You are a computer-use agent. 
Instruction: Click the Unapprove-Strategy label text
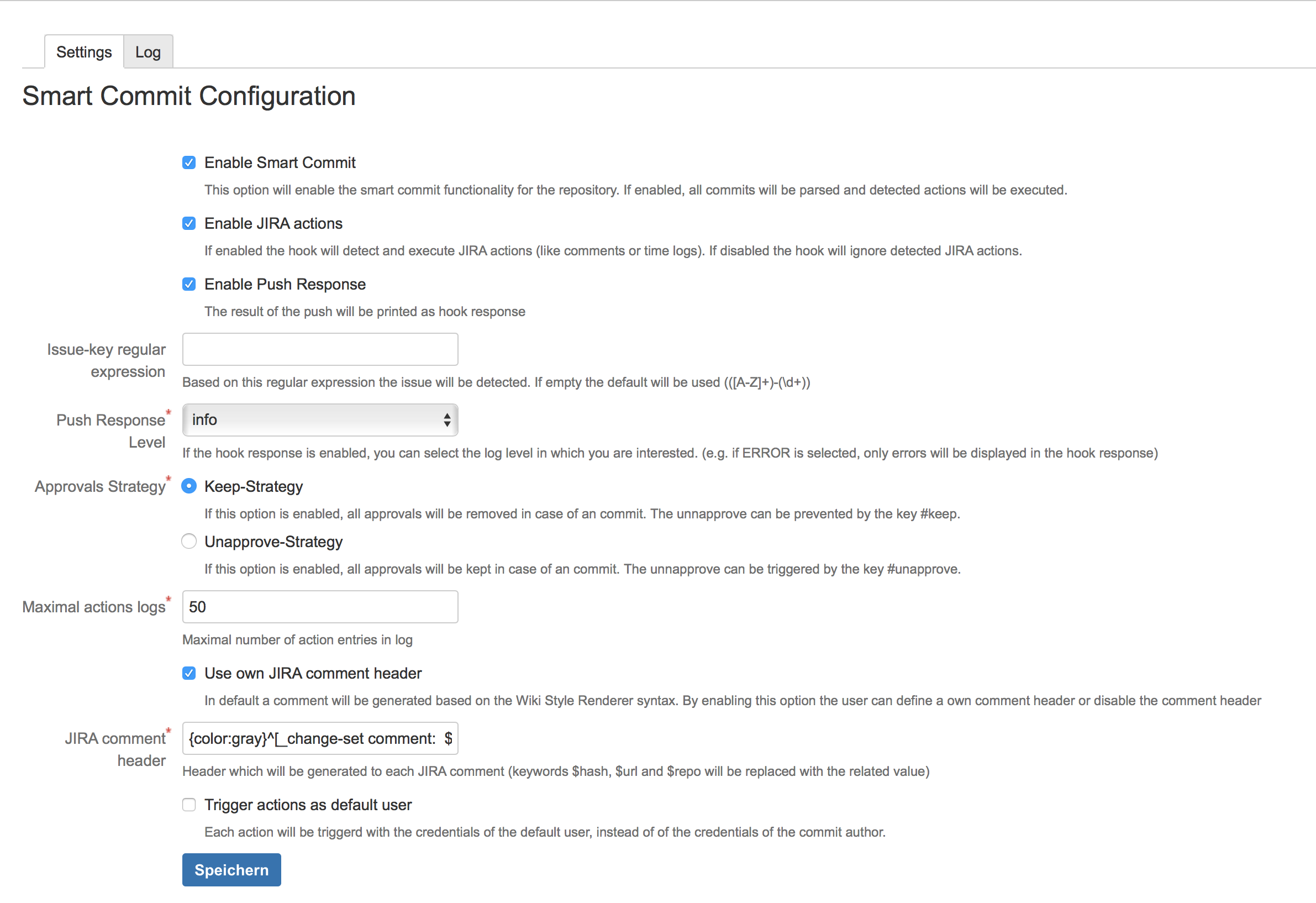[273, 542]
